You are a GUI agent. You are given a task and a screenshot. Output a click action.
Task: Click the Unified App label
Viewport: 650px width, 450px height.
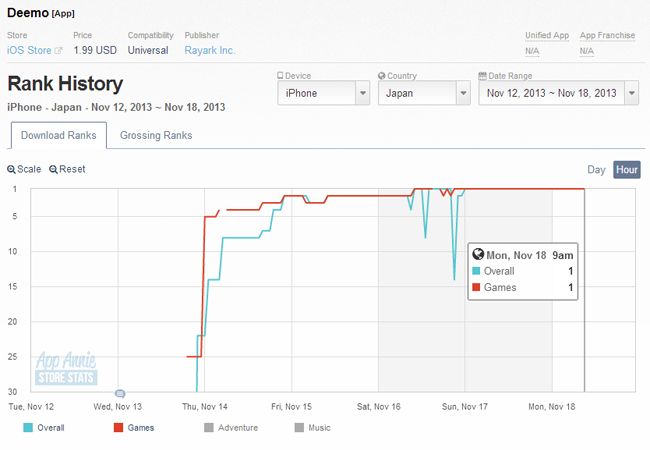[547, 36]
